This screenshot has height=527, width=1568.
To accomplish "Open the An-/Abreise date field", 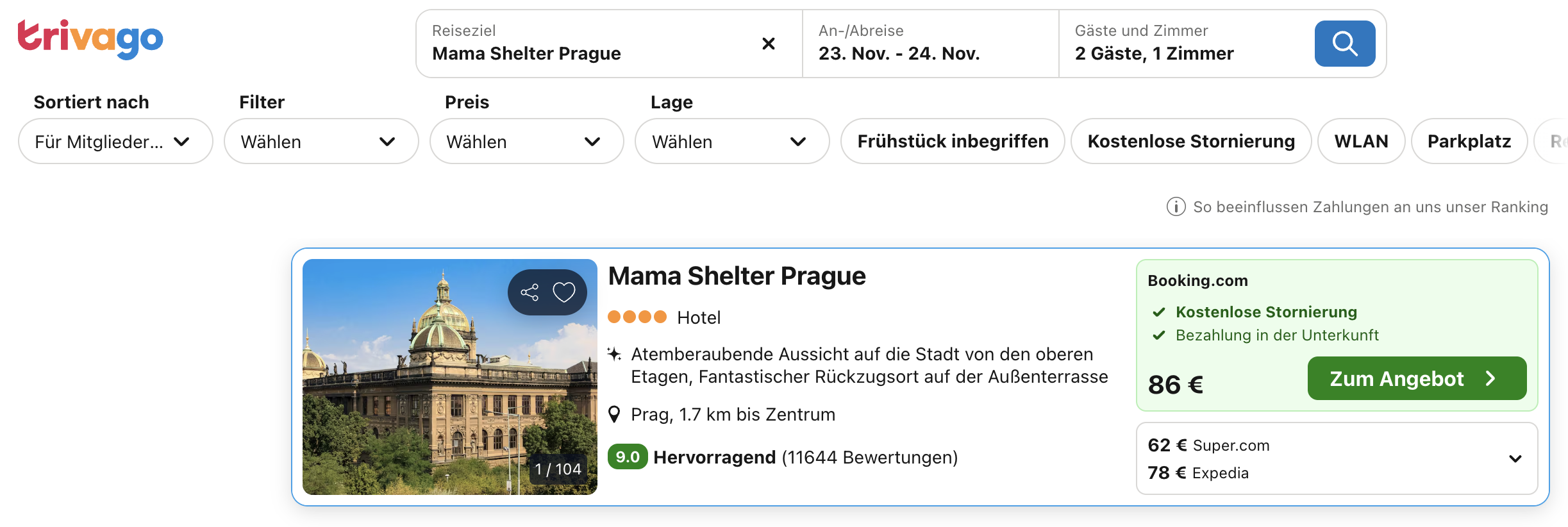I will point(930,44).
